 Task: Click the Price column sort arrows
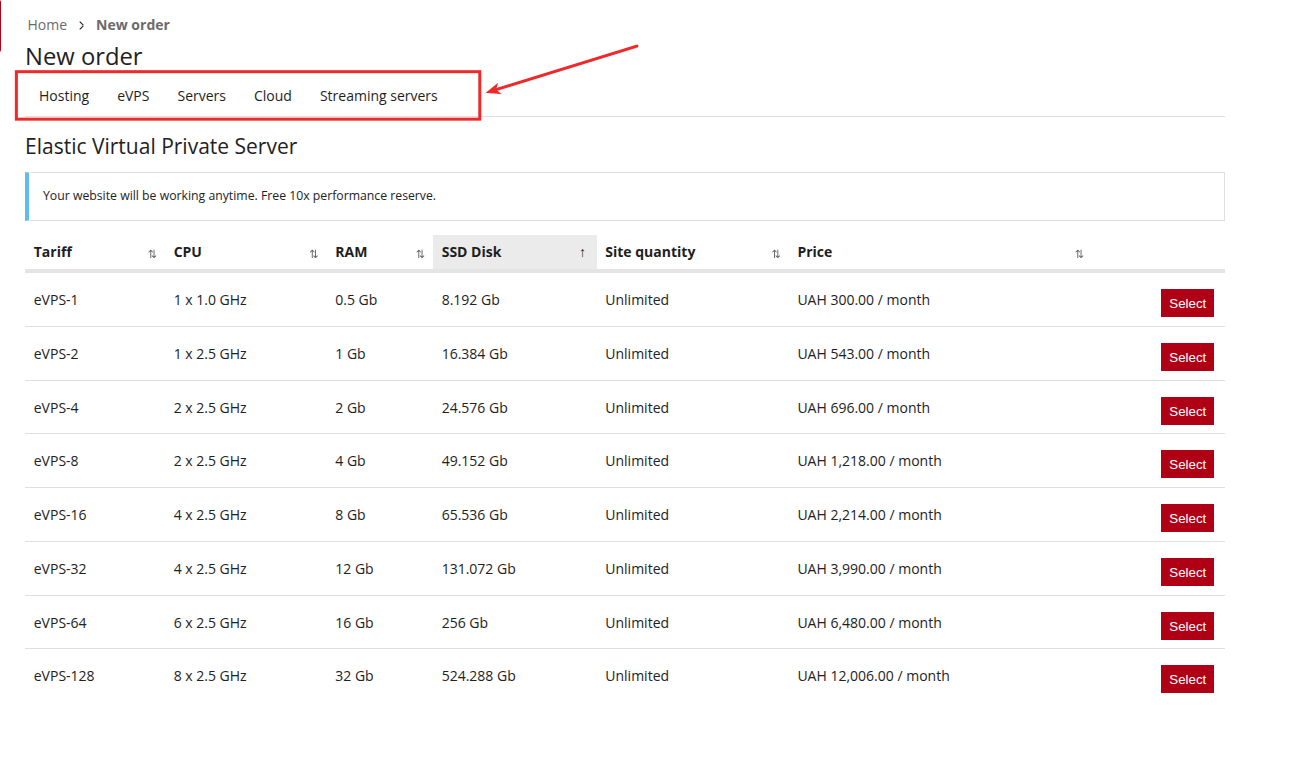click(x=1079, y=254)
